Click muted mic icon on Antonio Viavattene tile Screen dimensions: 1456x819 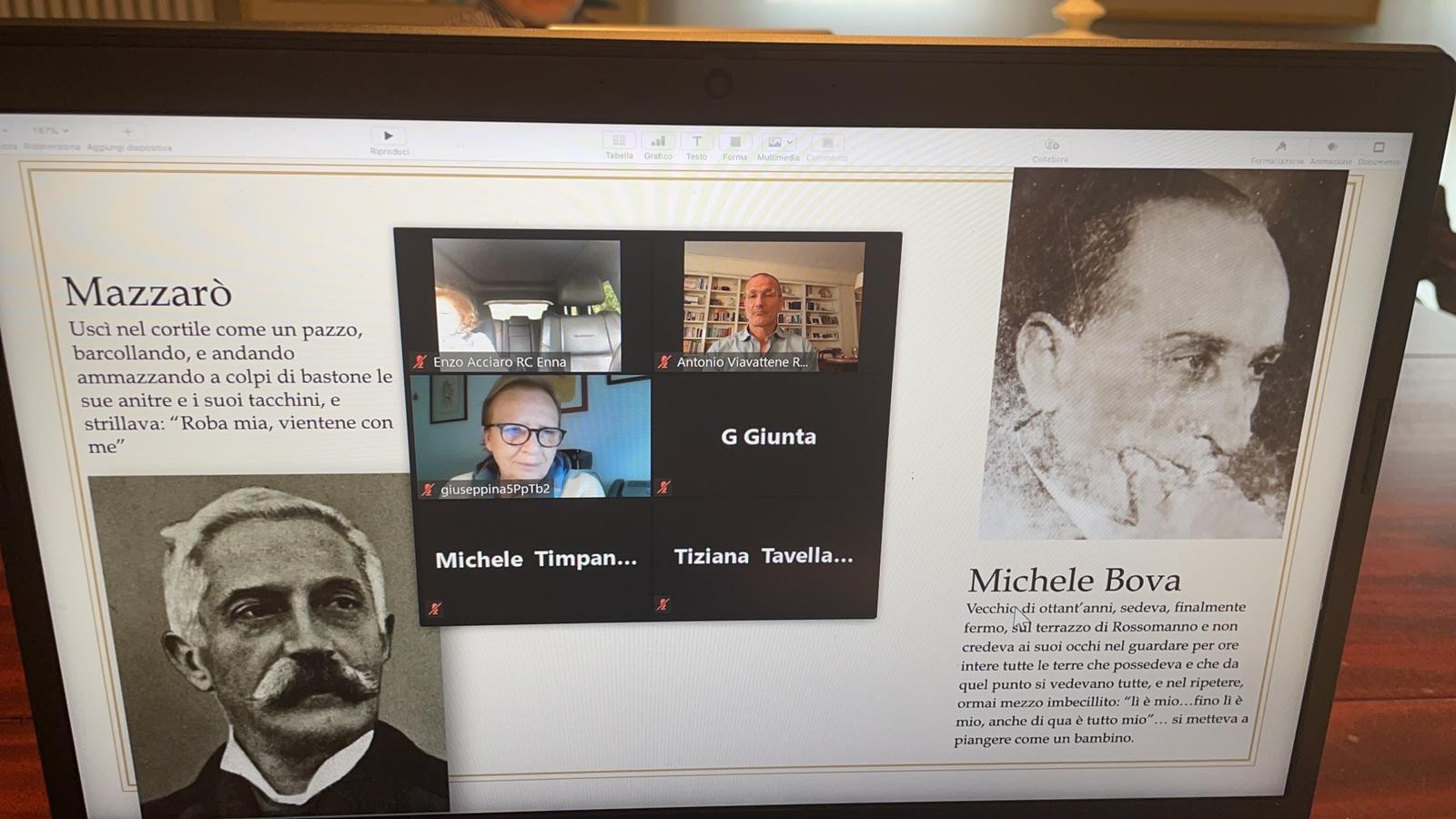tap(664, 362)
